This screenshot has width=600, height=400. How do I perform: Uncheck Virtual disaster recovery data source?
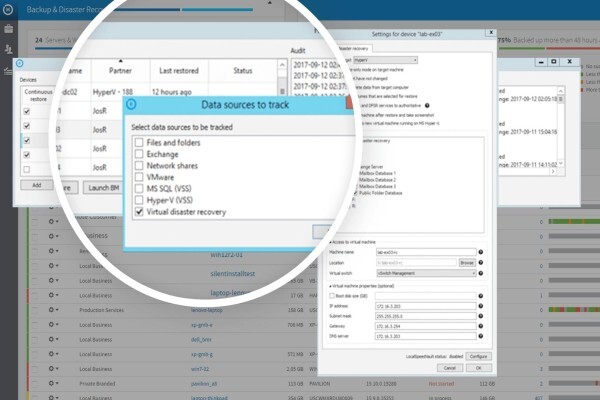pyautogui.click(x=139, y=212)
